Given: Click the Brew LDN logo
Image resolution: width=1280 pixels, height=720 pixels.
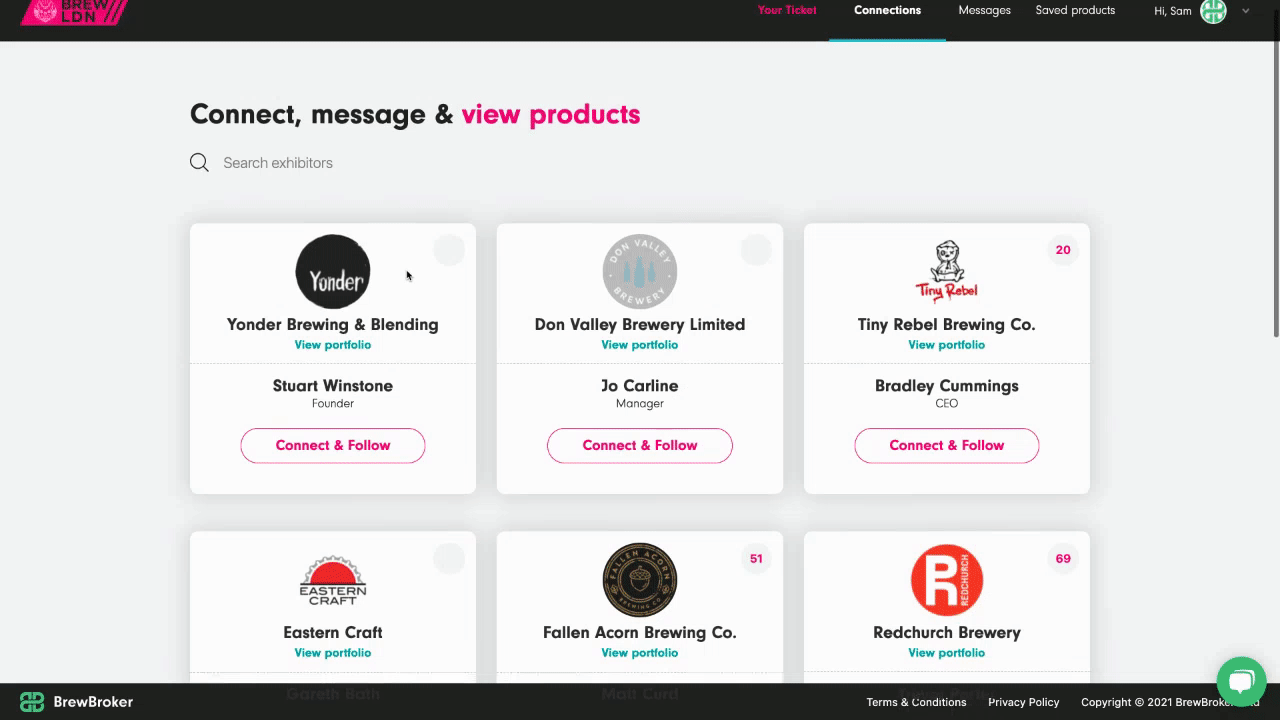Looking at the screenshot, I should [74, 12].
